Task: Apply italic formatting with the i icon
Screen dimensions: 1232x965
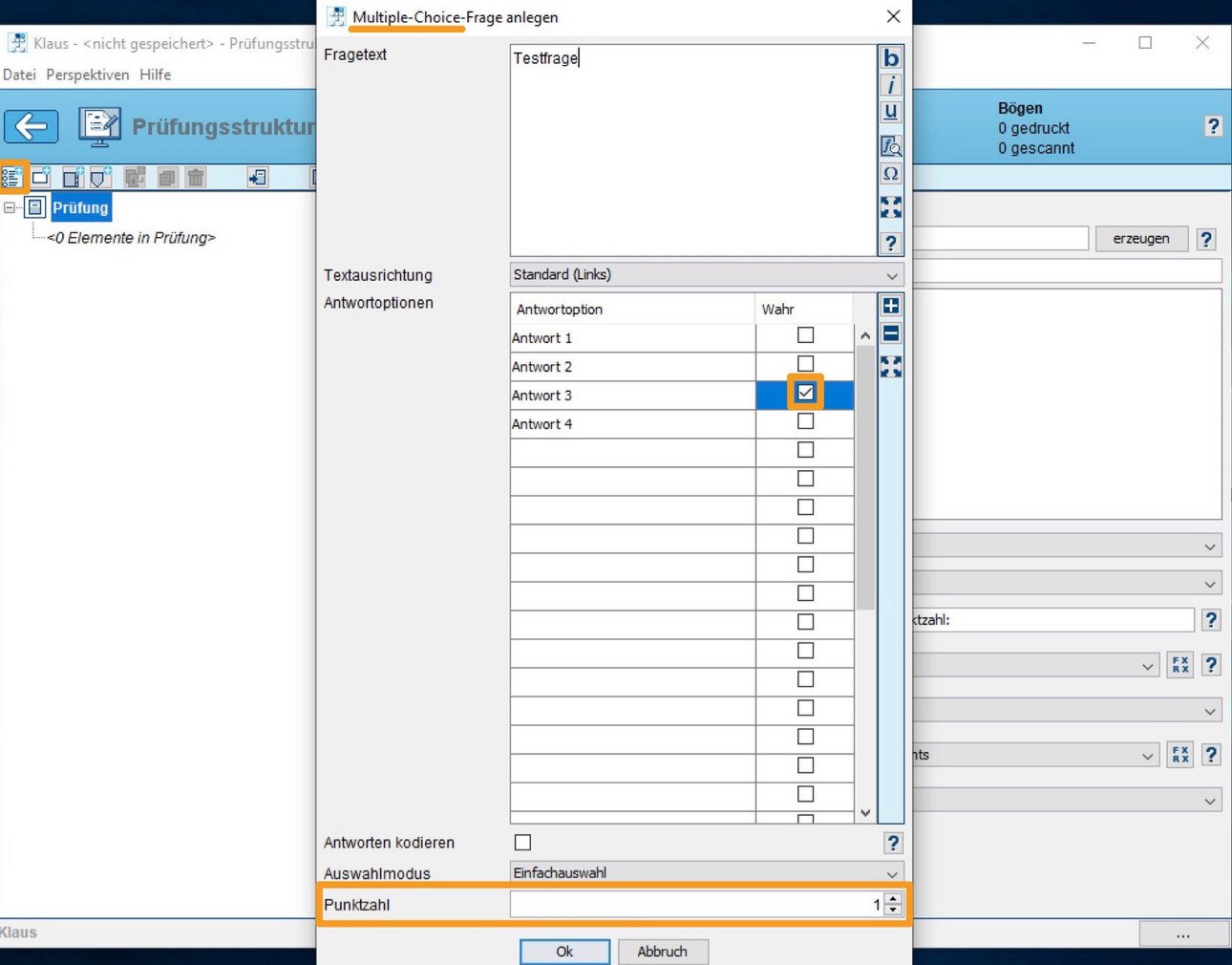Action: (890, 85)
